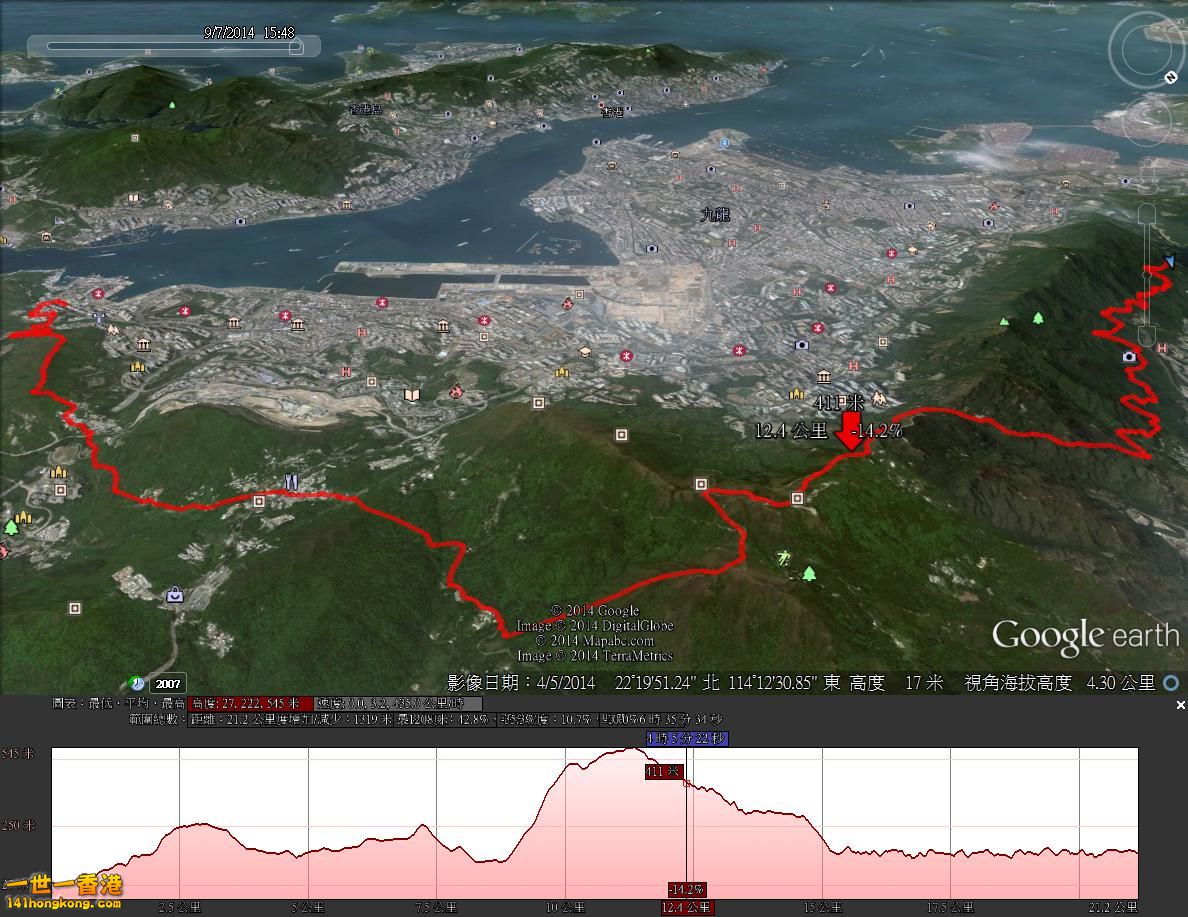Click the large red arrow position marker

[849, 431]
